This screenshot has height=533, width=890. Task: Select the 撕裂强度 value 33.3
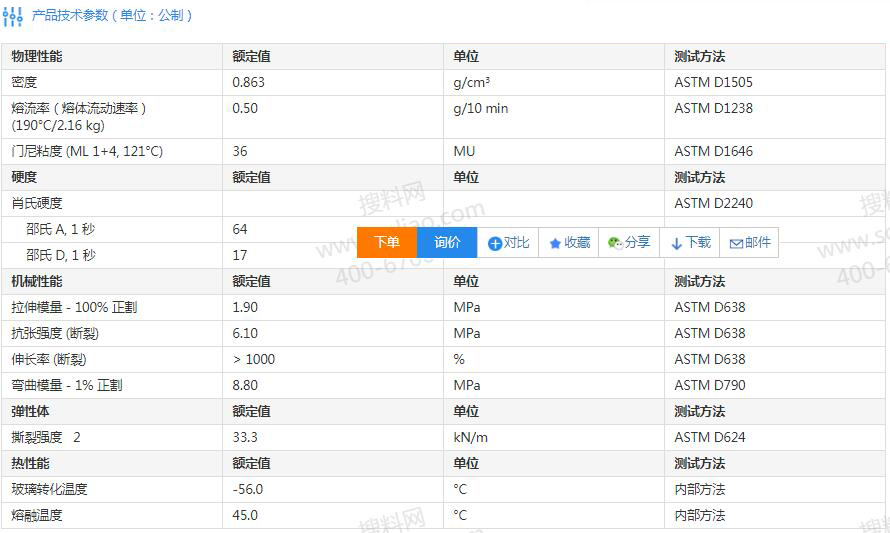coord(245,438)
